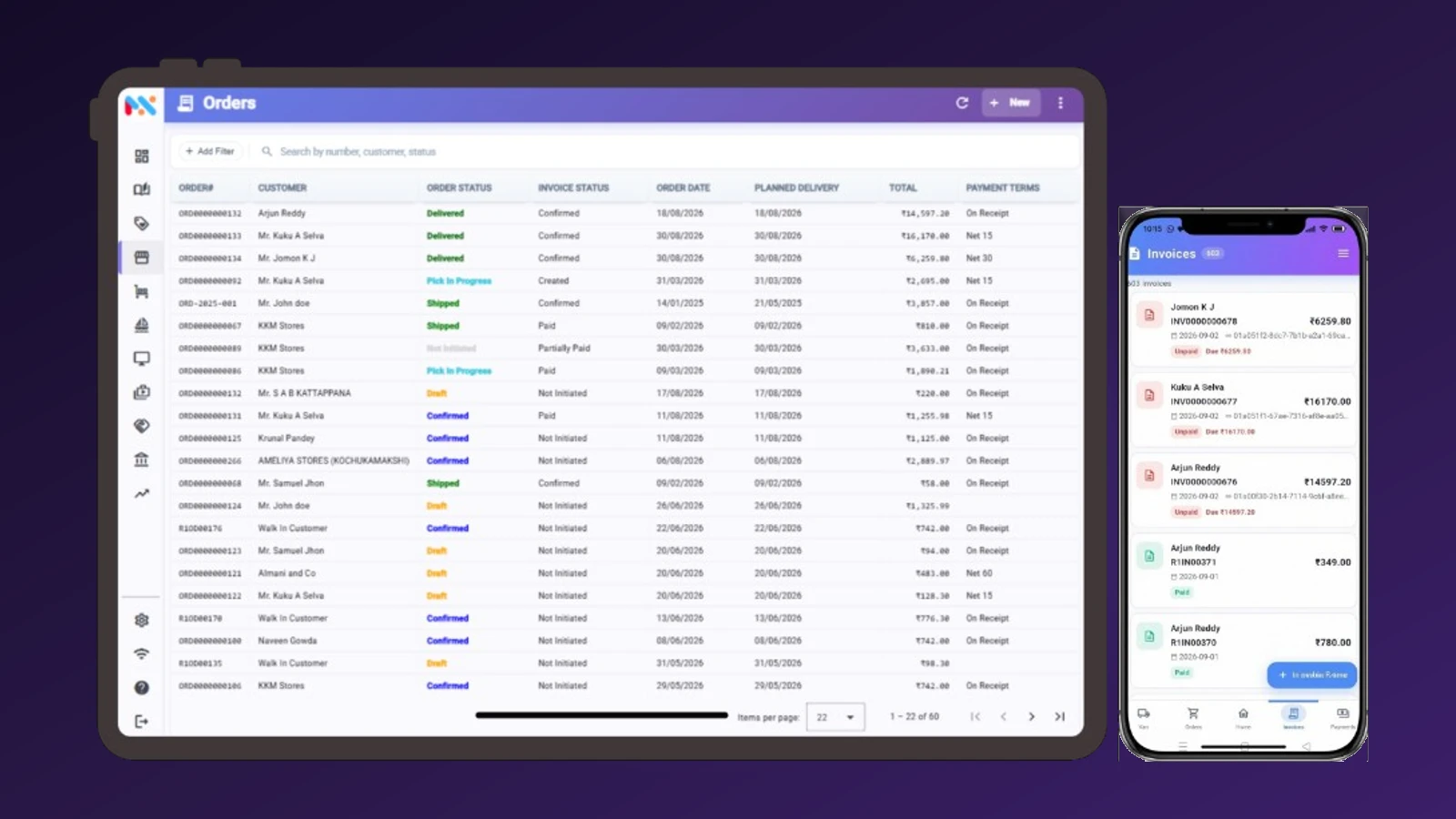Refresh the Orders list
Image resolution: width=1456 pixels, height=819 pixels.
(x=962, y=103)
